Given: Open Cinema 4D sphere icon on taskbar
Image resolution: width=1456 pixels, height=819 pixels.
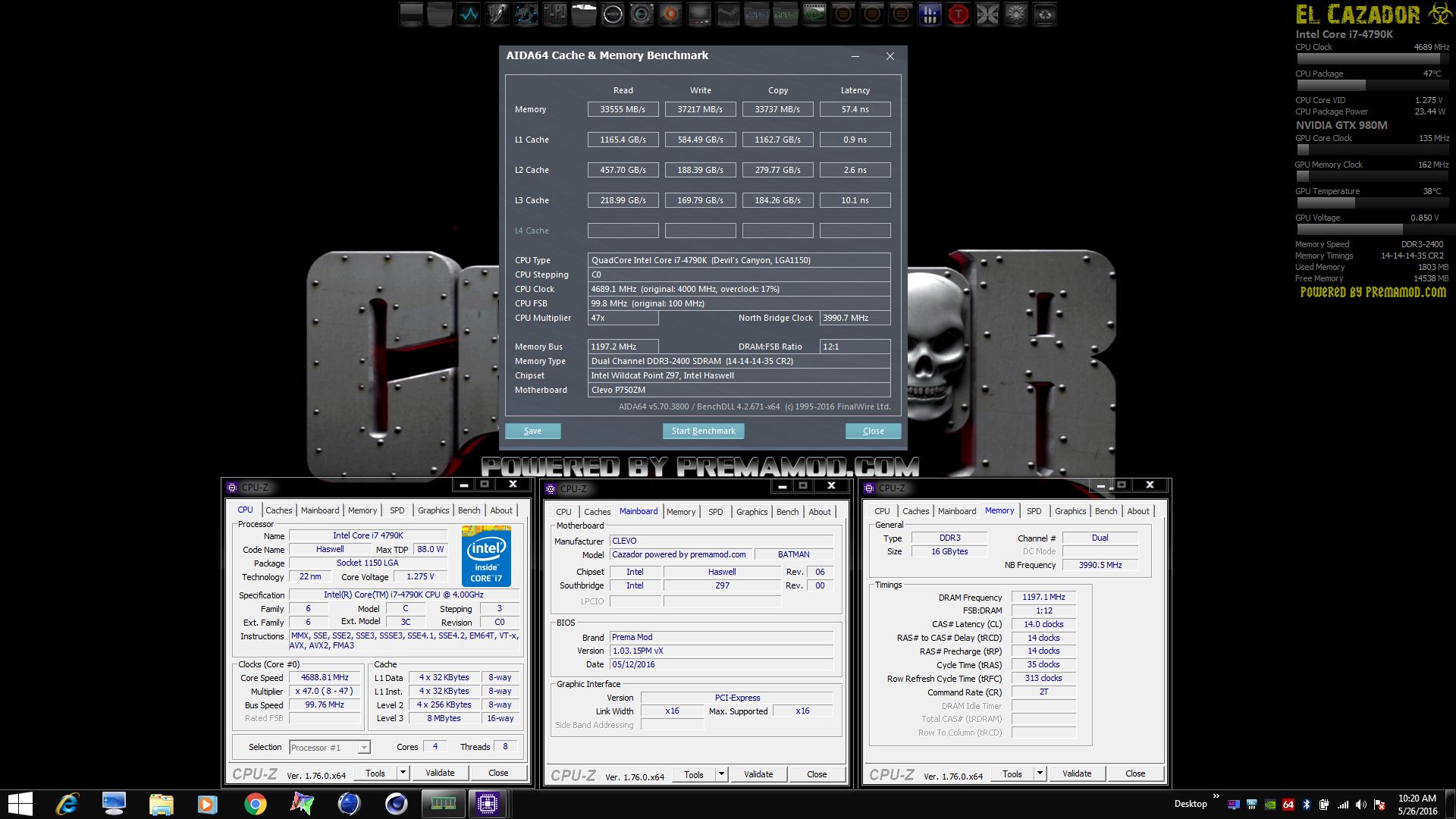Looking at the screenshot, I should click(396, 804).
